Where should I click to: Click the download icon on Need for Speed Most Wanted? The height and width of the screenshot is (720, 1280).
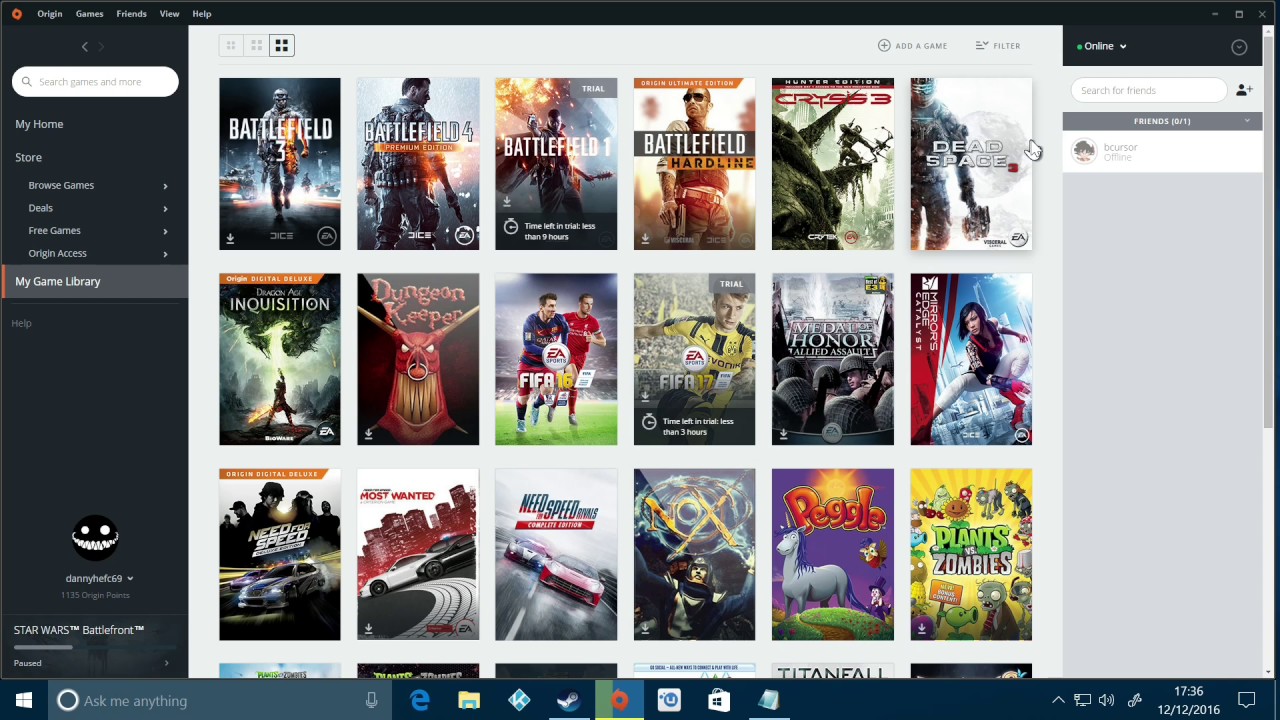(x=368, y=629)
